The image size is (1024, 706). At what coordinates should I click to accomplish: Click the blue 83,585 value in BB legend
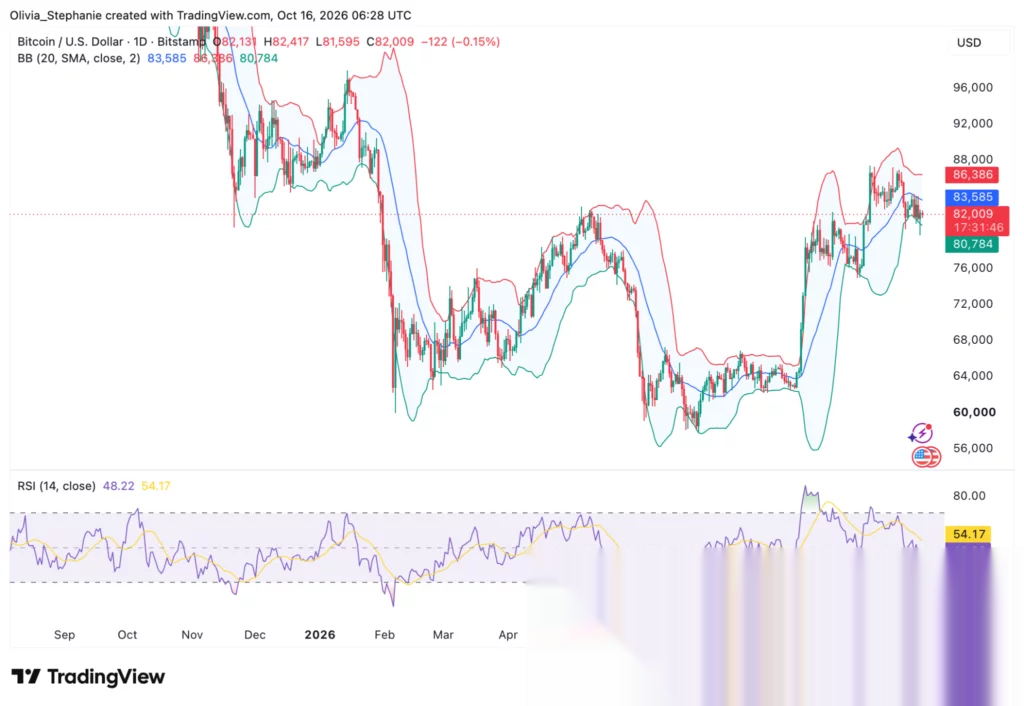(167, 58)
